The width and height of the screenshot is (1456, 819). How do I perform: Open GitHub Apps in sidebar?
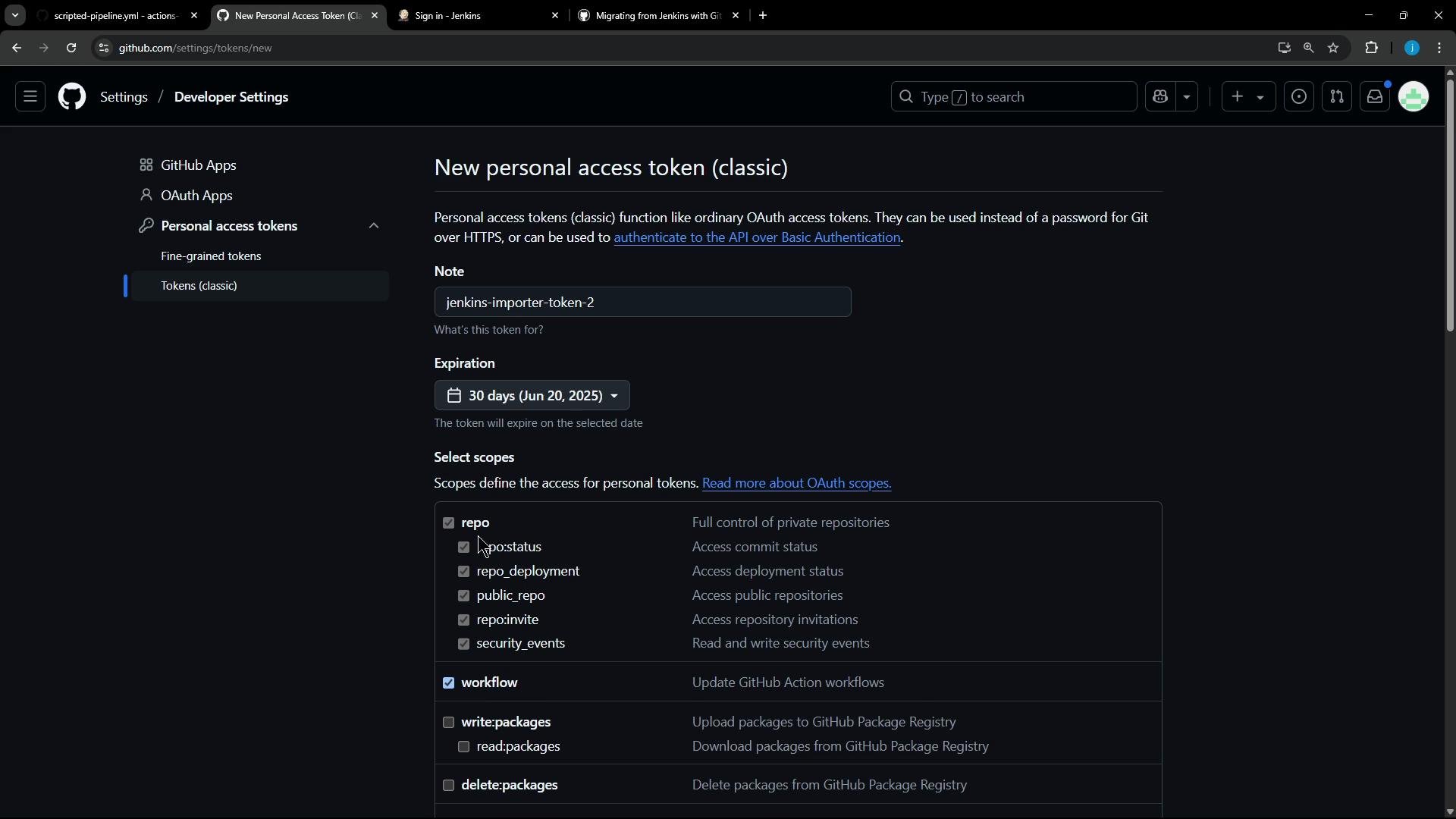coord(199,165)
